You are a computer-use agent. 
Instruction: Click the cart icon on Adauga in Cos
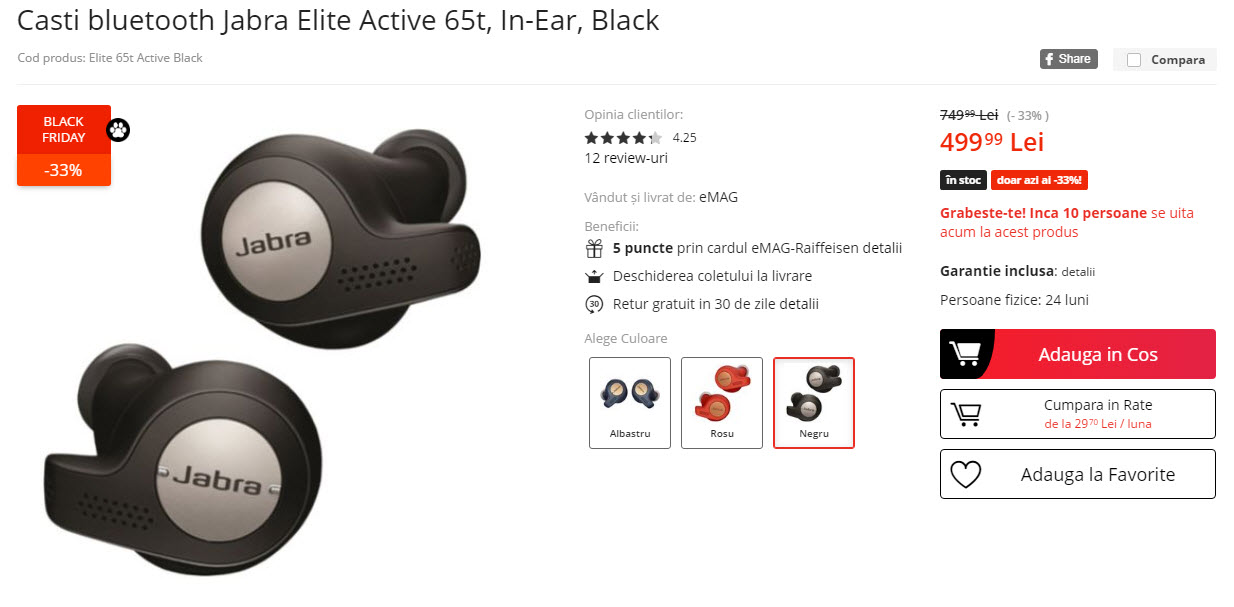[965, 354]
